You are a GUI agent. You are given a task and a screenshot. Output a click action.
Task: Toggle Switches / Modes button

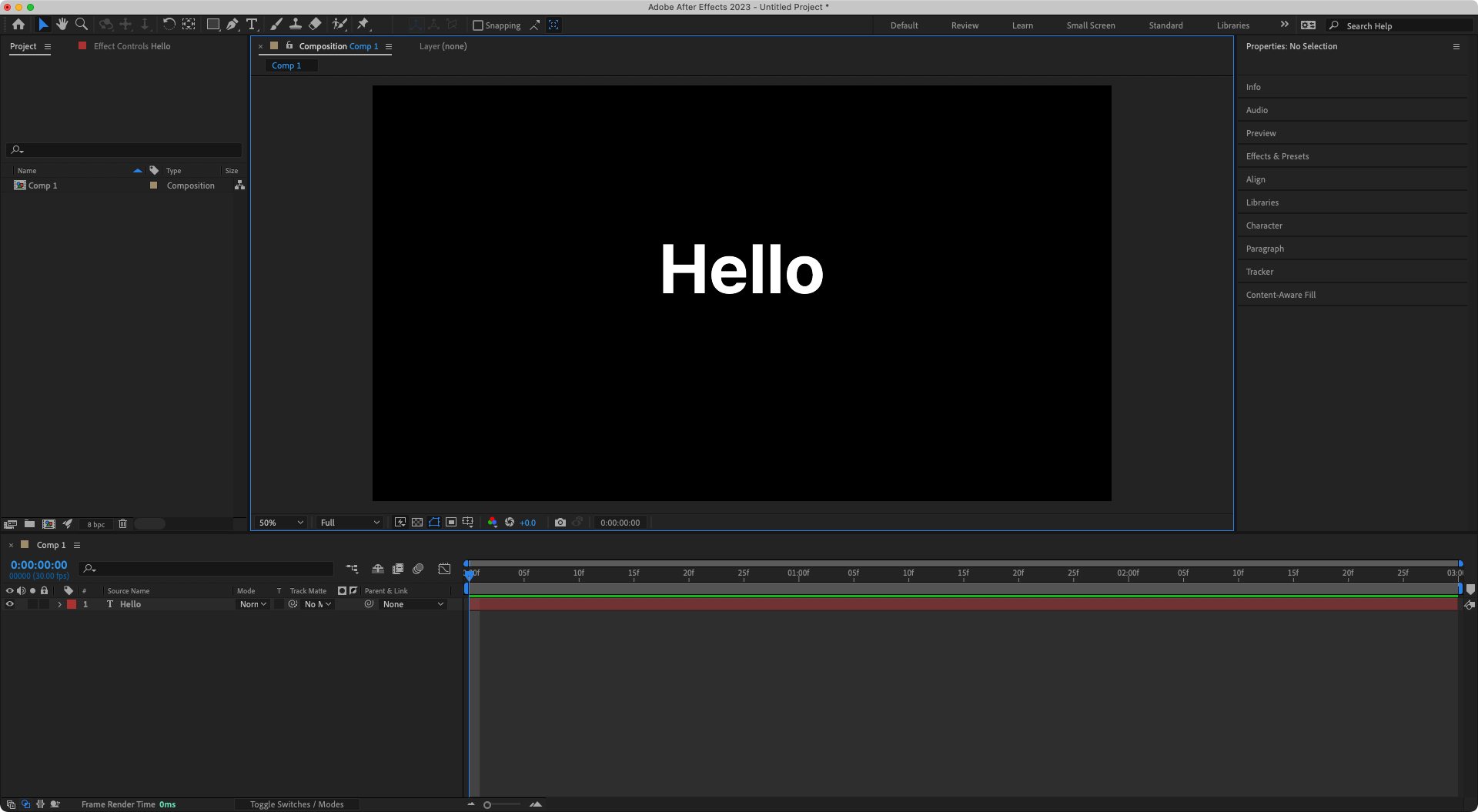coord(297,804)
